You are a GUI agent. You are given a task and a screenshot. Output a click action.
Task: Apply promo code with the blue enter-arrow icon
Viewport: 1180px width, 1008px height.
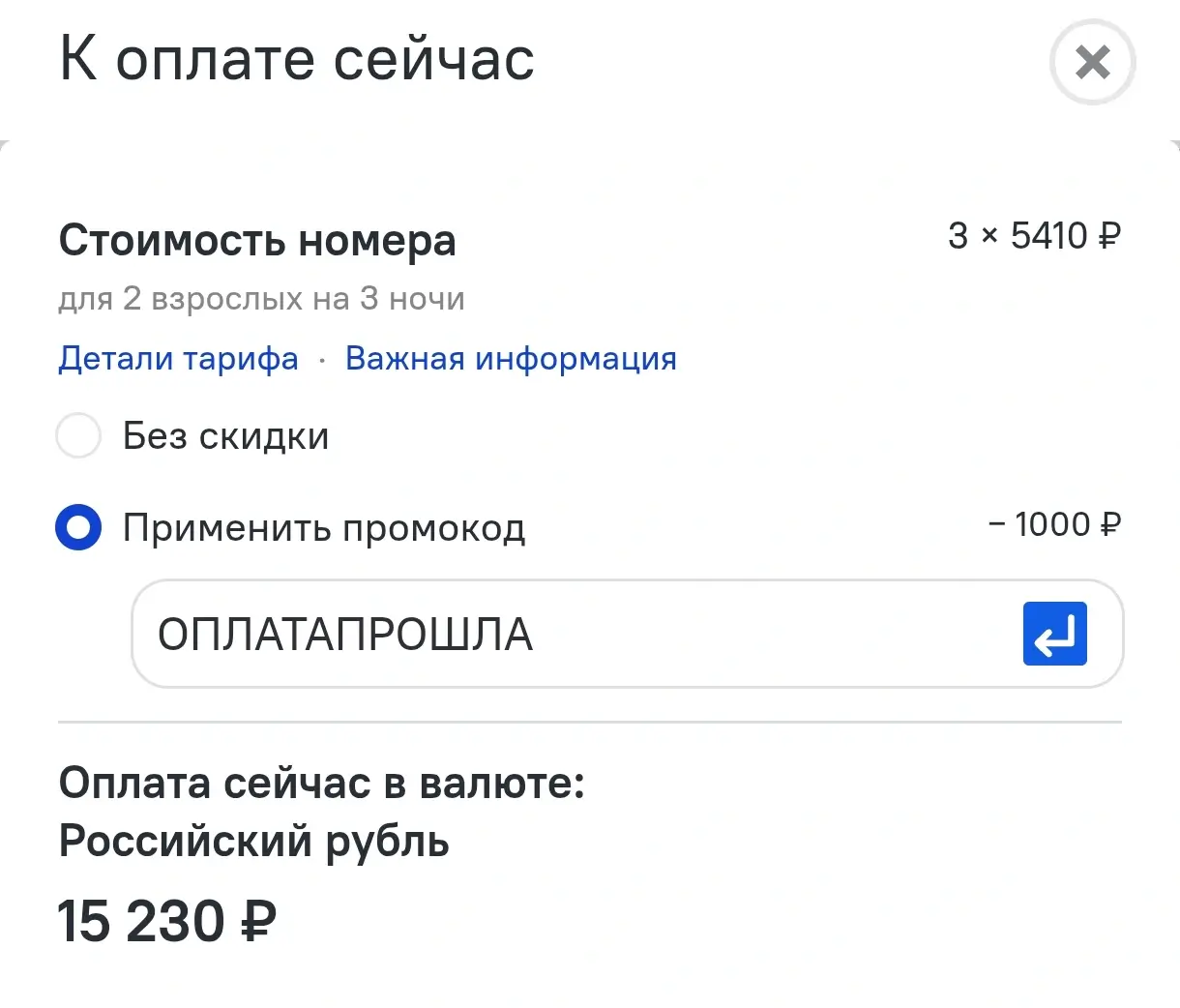pos(1054,634)
